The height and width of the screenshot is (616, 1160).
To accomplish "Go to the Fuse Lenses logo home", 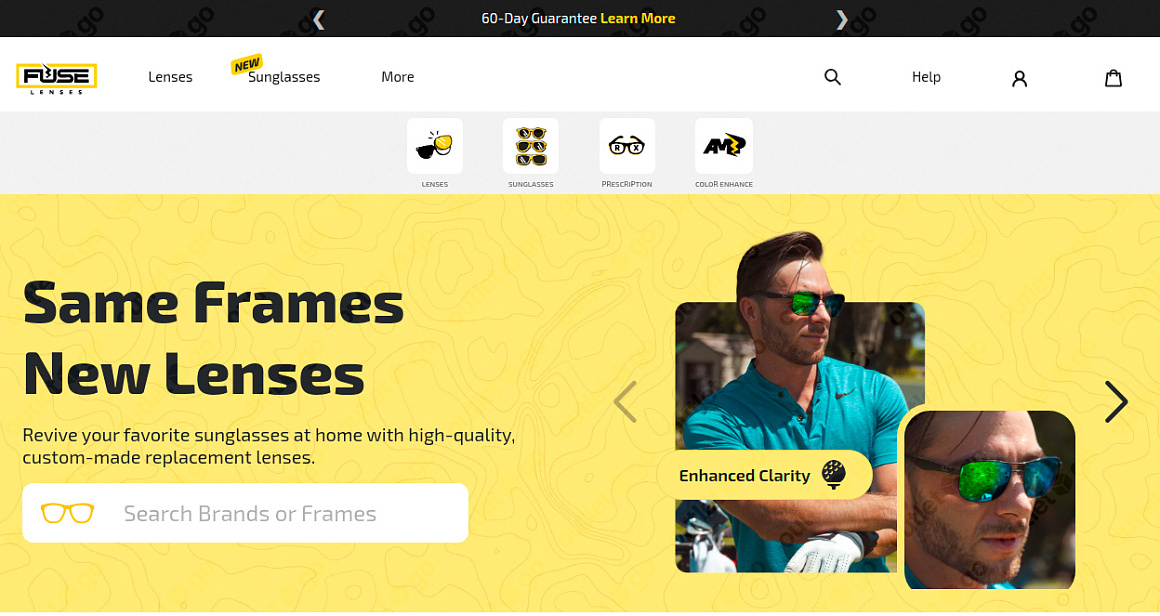I will point(56,78).
